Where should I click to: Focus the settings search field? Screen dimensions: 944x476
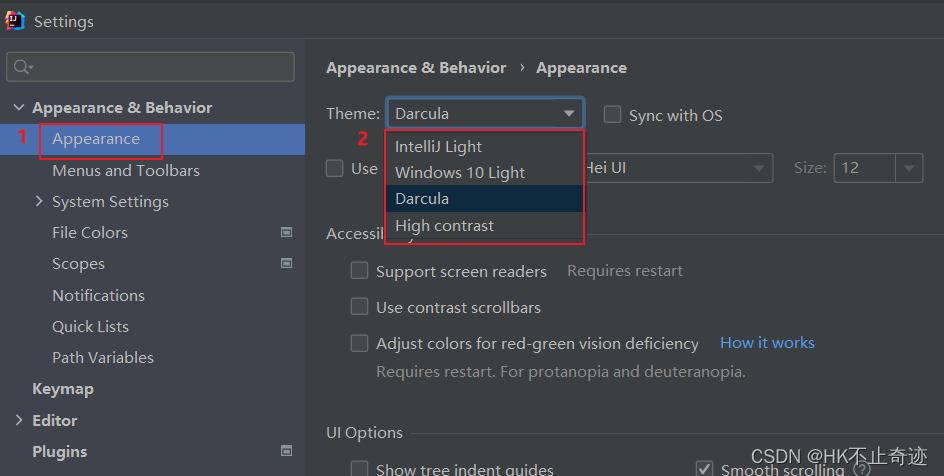click(151, 67)
